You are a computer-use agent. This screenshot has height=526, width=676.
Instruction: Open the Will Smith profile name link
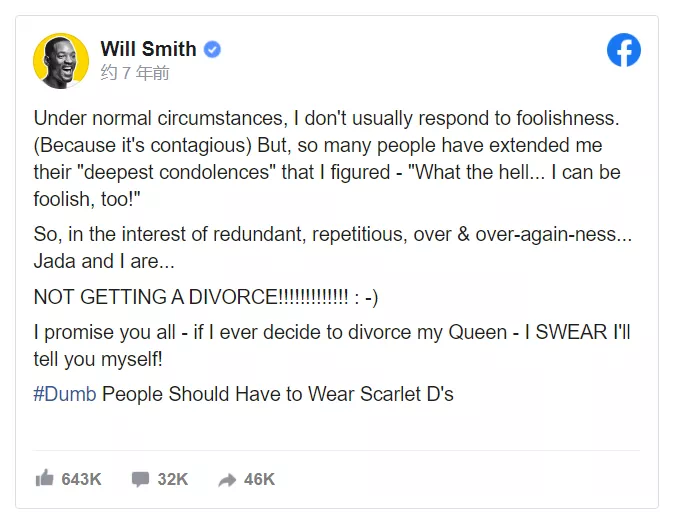coord(148,49)
